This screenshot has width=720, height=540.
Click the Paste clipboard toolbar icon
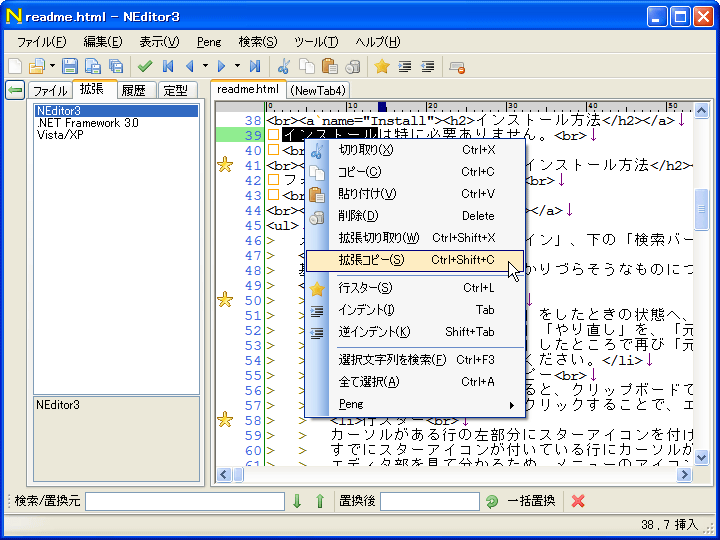(330, 67)
